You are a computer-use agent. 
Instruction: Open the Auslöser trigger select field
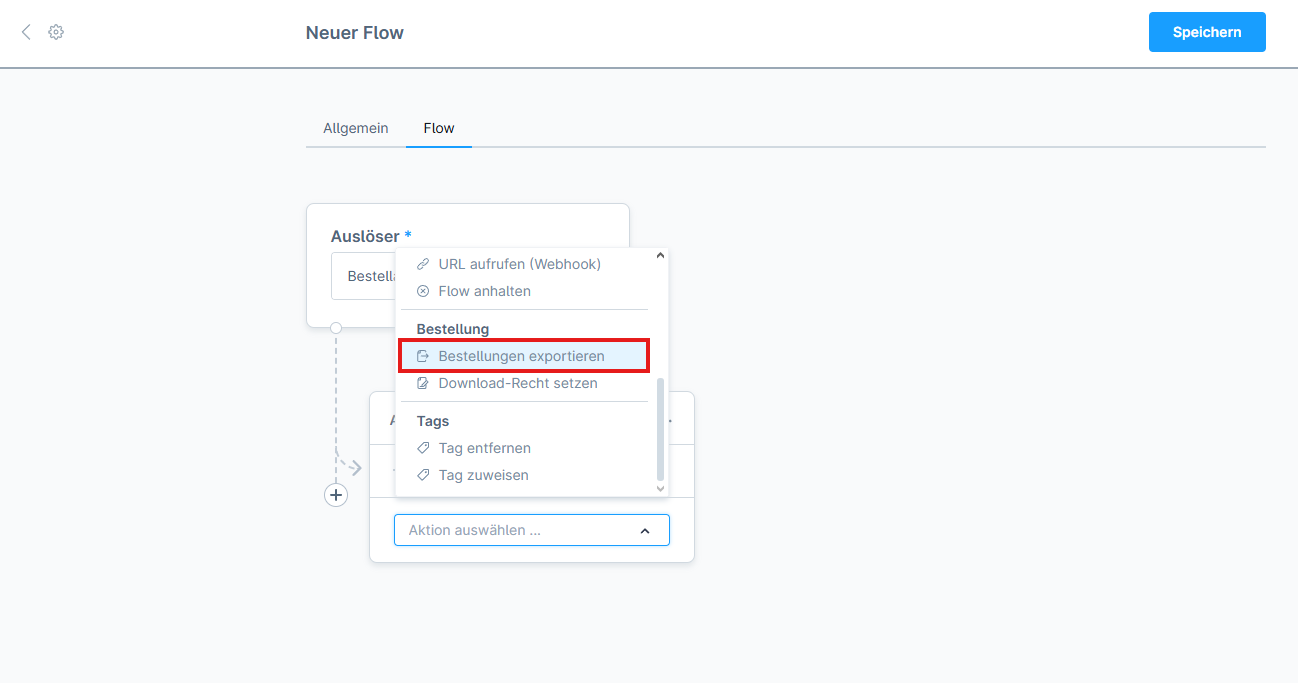pos(365,276)
